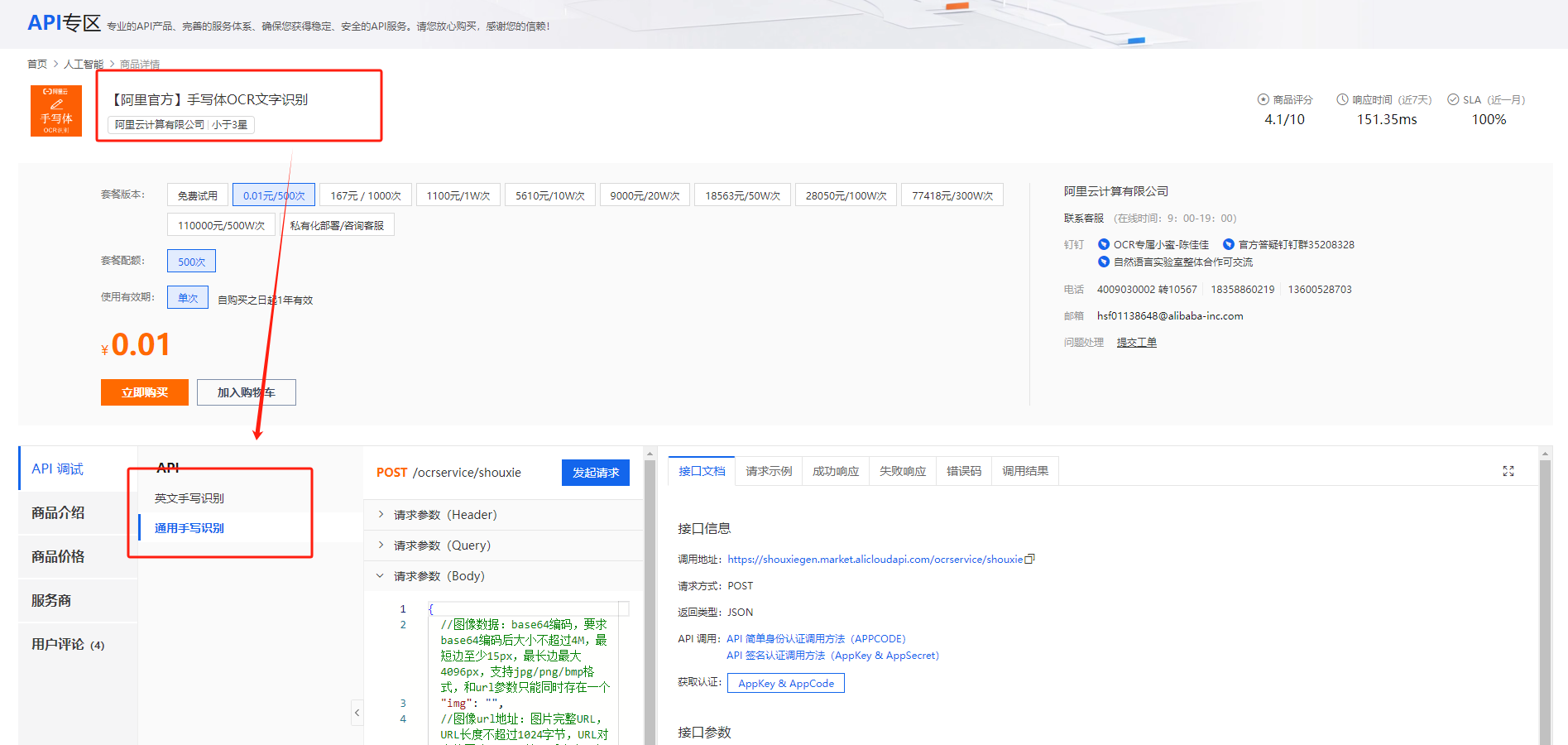1568x745 pixels.
Task: Click the DingTalk icon for 官方答疑钉钉群35208328
Action: (x=1229, y=244)
